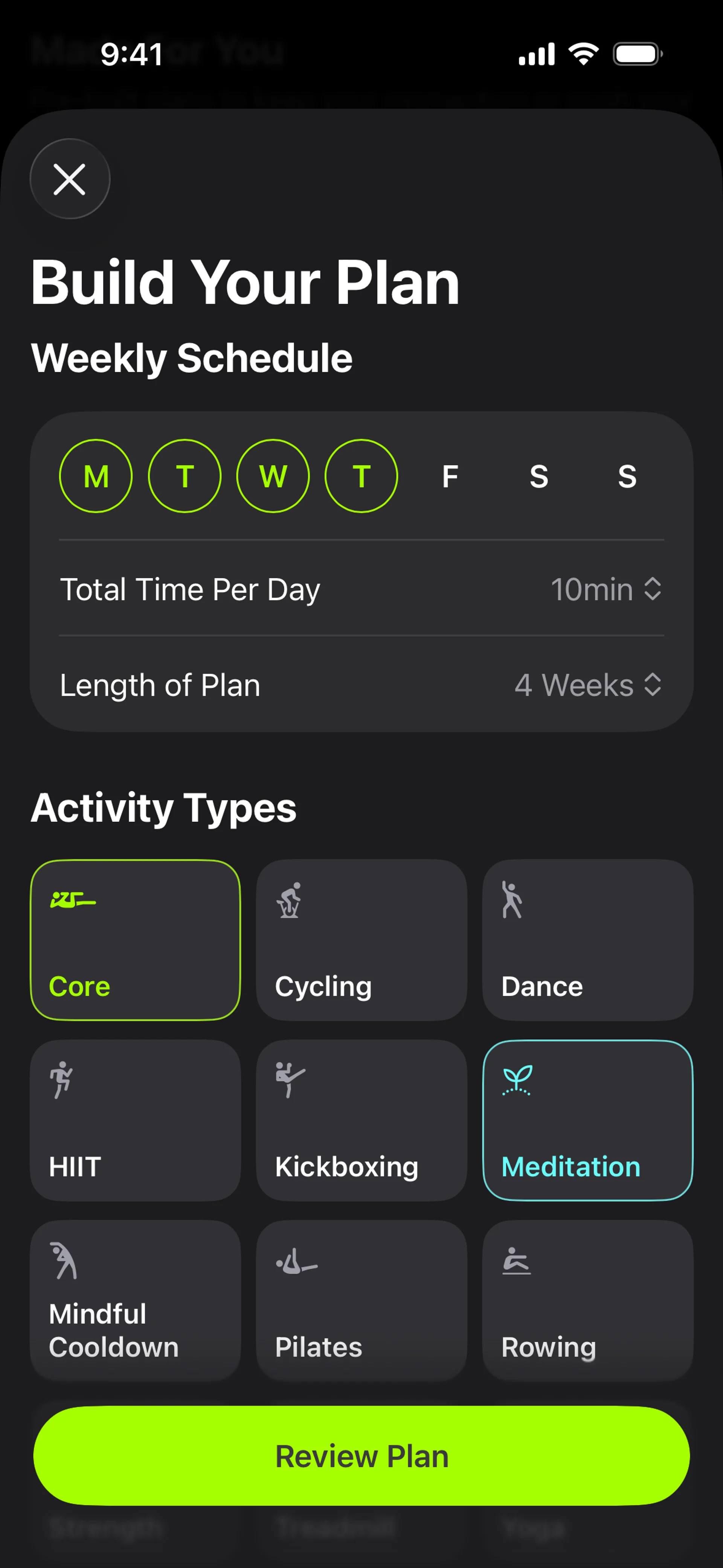Open the Length of Plan picker
Viewport: 723px width, 1568px height.
pyautogui.click(x=587, y=685)
